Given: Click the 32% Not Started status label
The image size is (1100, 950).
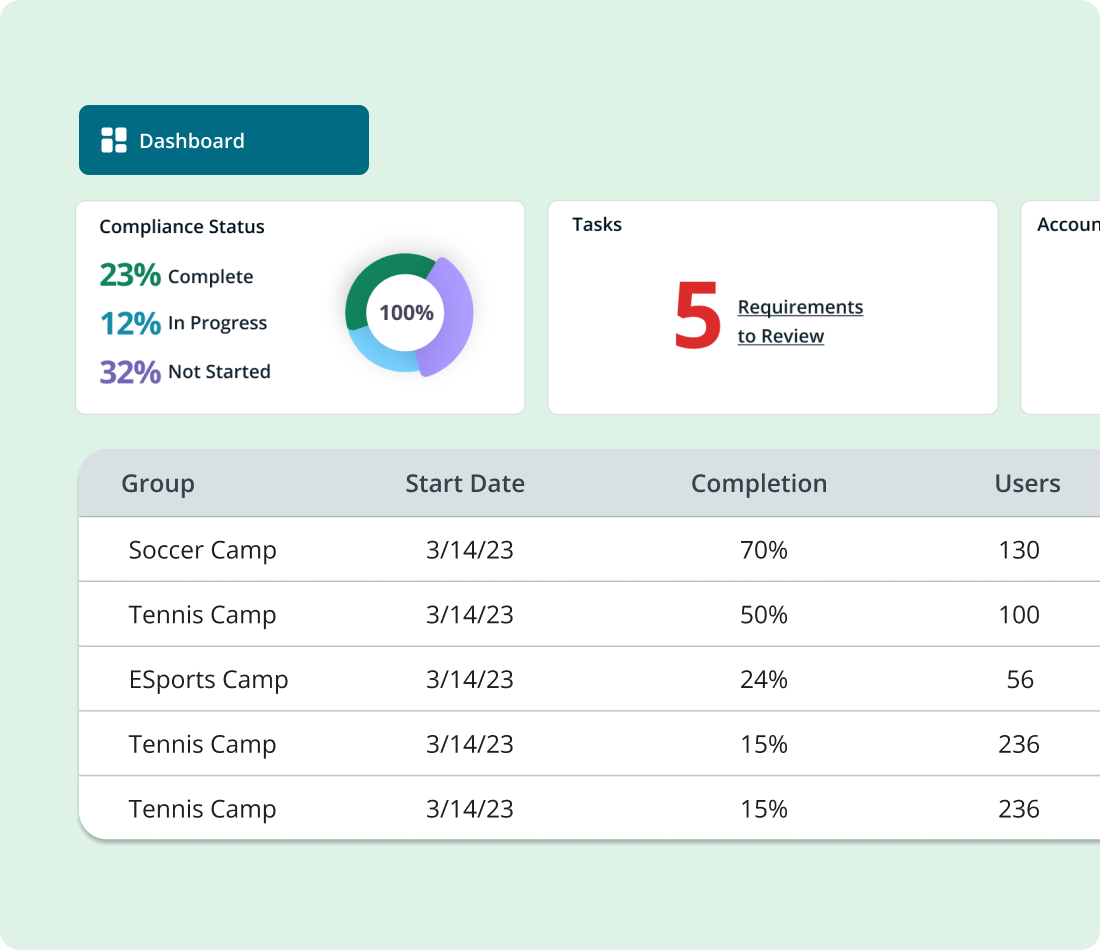Looking at the screenshot, I should click(184, 371).
